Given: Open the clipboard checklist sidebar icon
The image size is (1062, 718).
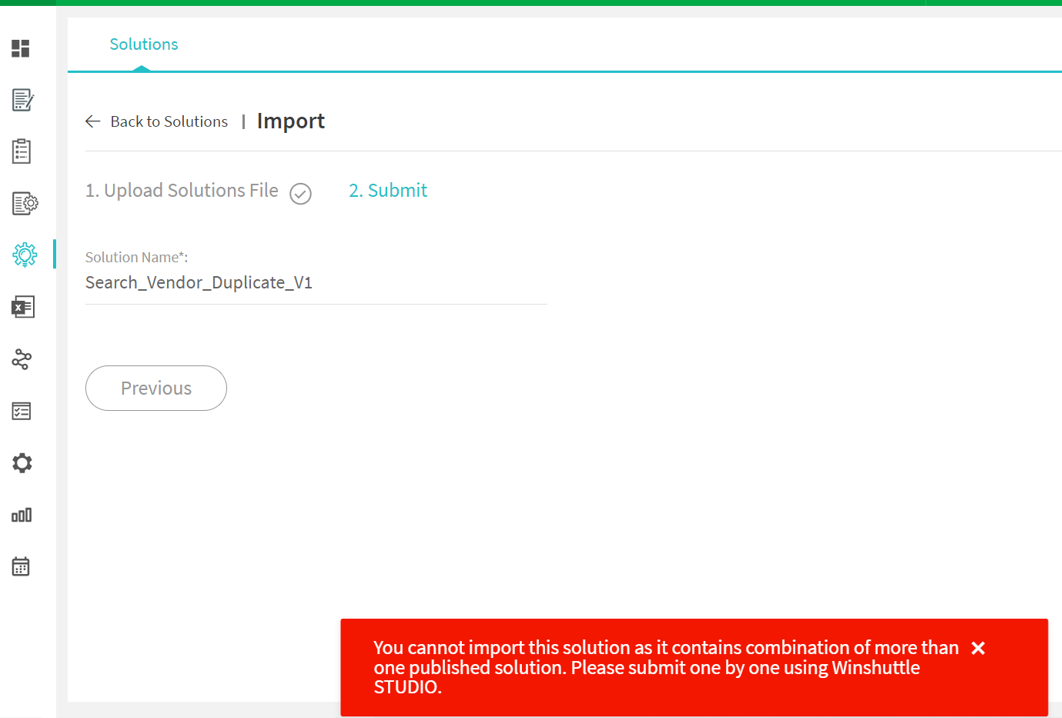Looking at the screenshot, I should click(22, 151).
